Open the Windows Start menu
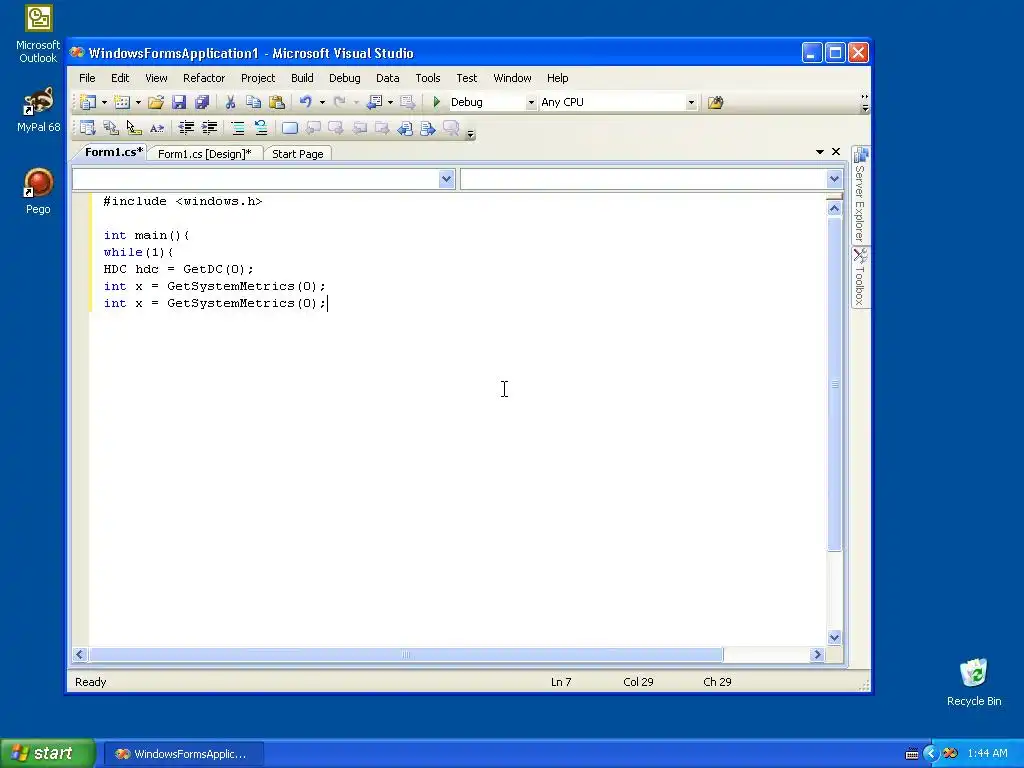 pyautogui.click(x=48, y=753)
